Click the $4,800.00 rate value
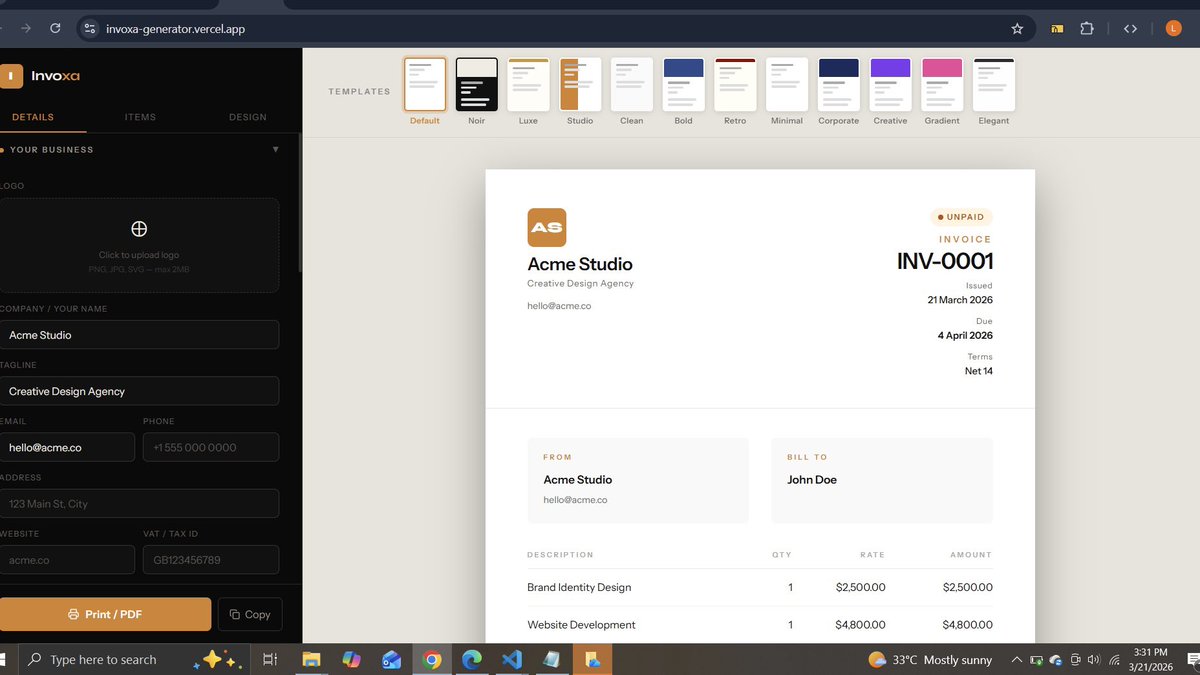Image resolution: width=1200 pixels, height=675 pixels. tap(860, 625)
